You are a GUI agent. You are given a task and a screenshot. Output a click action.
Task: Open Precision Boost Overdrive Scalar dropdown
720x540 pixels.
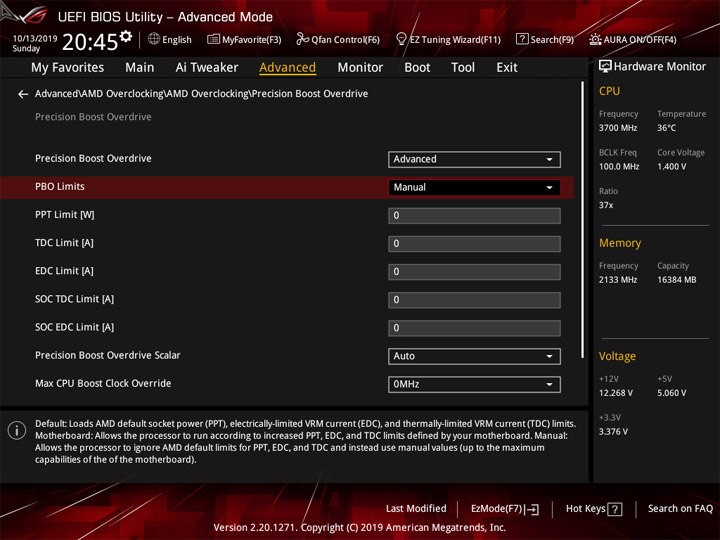pos(474,356)
